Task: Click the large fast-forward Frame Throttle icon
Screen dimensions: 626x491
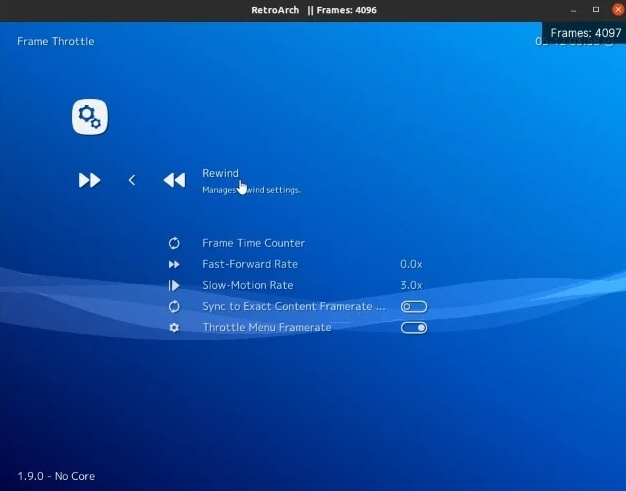Action: coord(89,180)
